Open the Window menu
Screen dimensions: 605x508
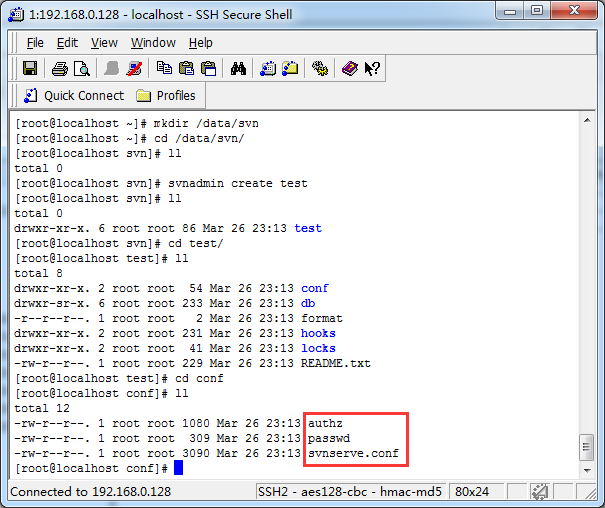click(x=153, y=43)
